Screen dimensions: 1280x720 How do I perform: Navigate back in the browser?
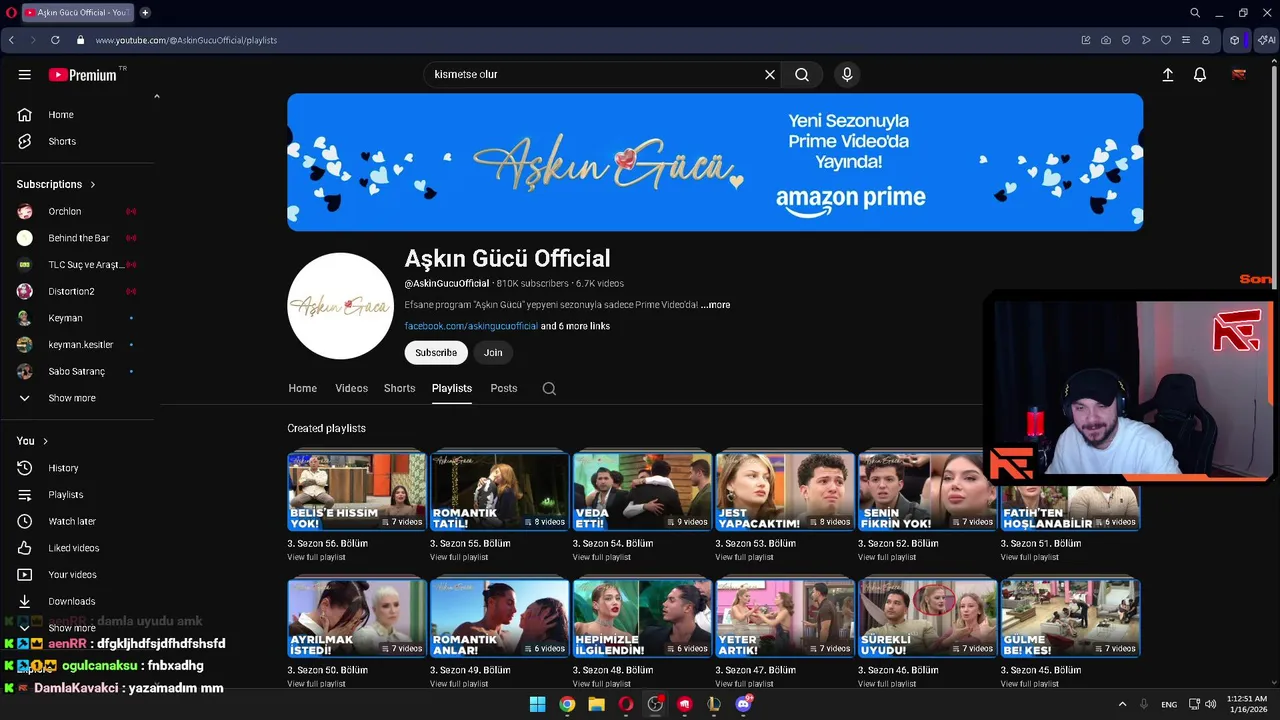pos(11,40)
